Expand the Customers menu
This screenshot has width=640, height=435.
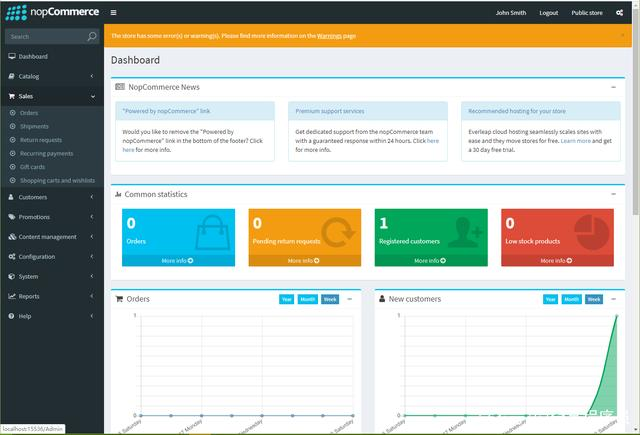click(52, 197)
